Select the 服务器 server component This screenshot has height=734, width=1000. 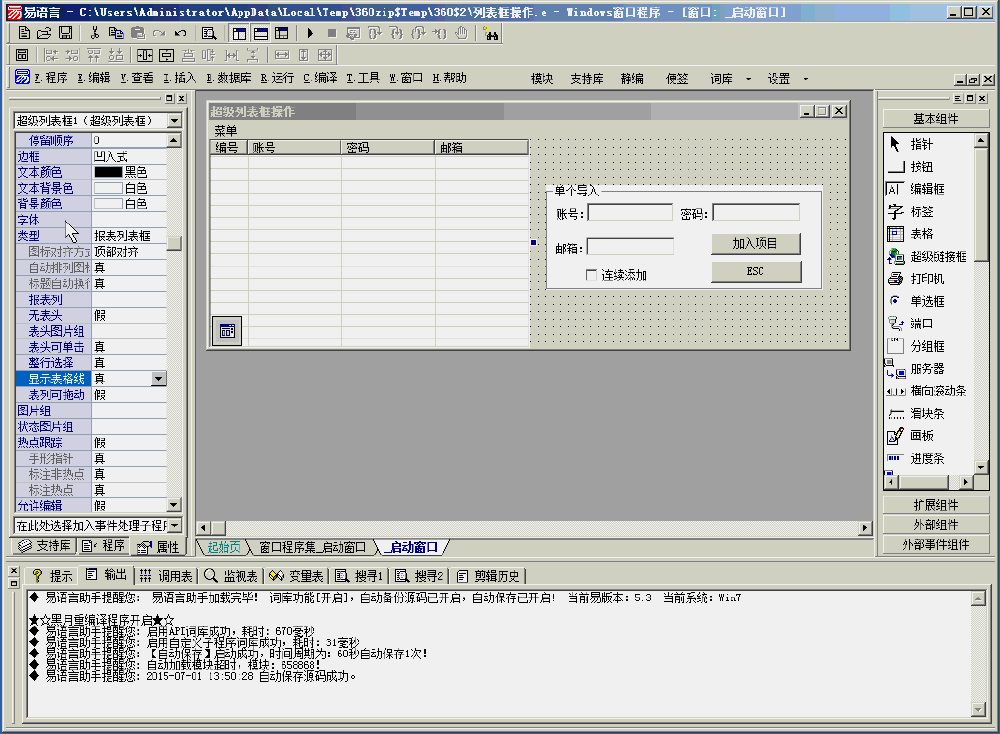929,369
